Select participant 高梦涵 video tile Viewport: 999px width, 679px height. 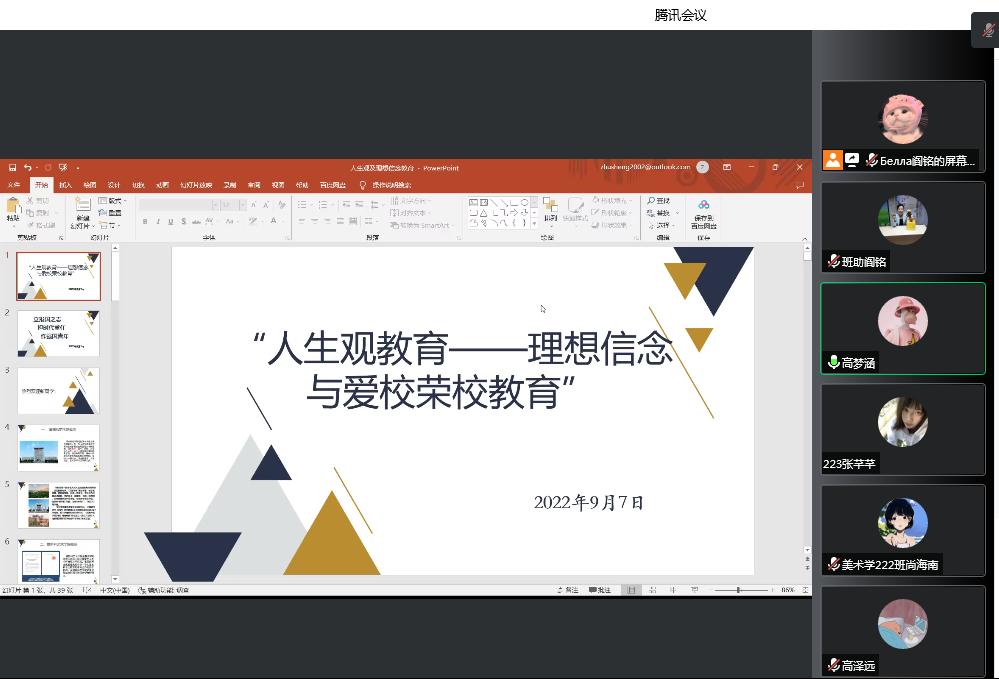pos(903,328)
